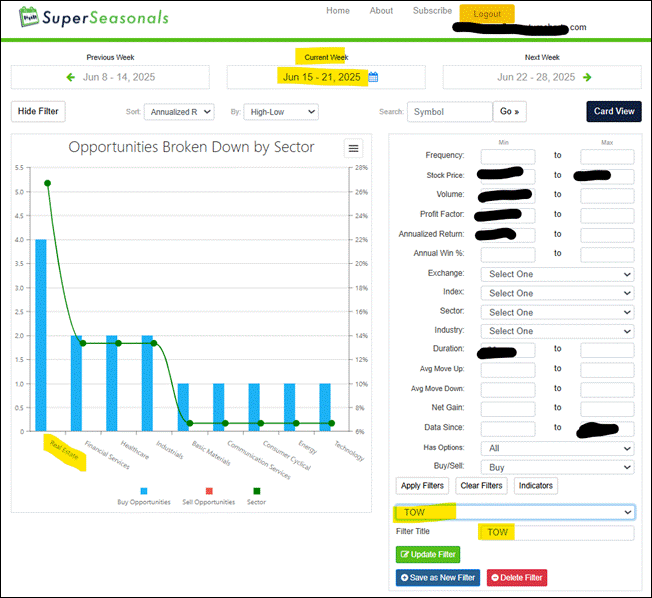Open the Home menu item
Screen dimensions: 652x598
click(338, 11)
